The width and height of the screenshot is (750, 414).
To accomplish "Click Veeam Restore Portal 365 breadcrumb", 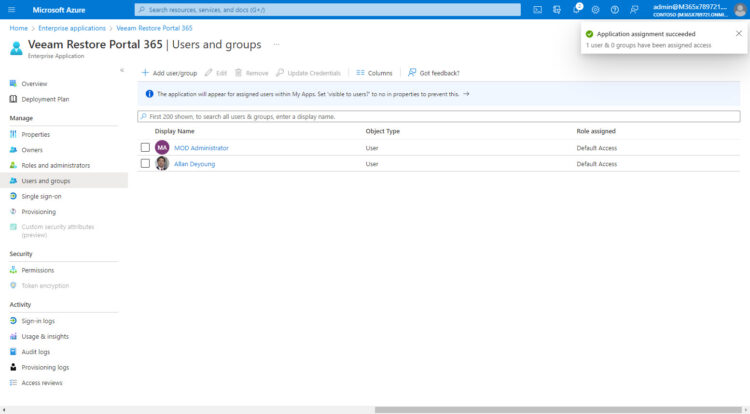I will coord(154,28).
